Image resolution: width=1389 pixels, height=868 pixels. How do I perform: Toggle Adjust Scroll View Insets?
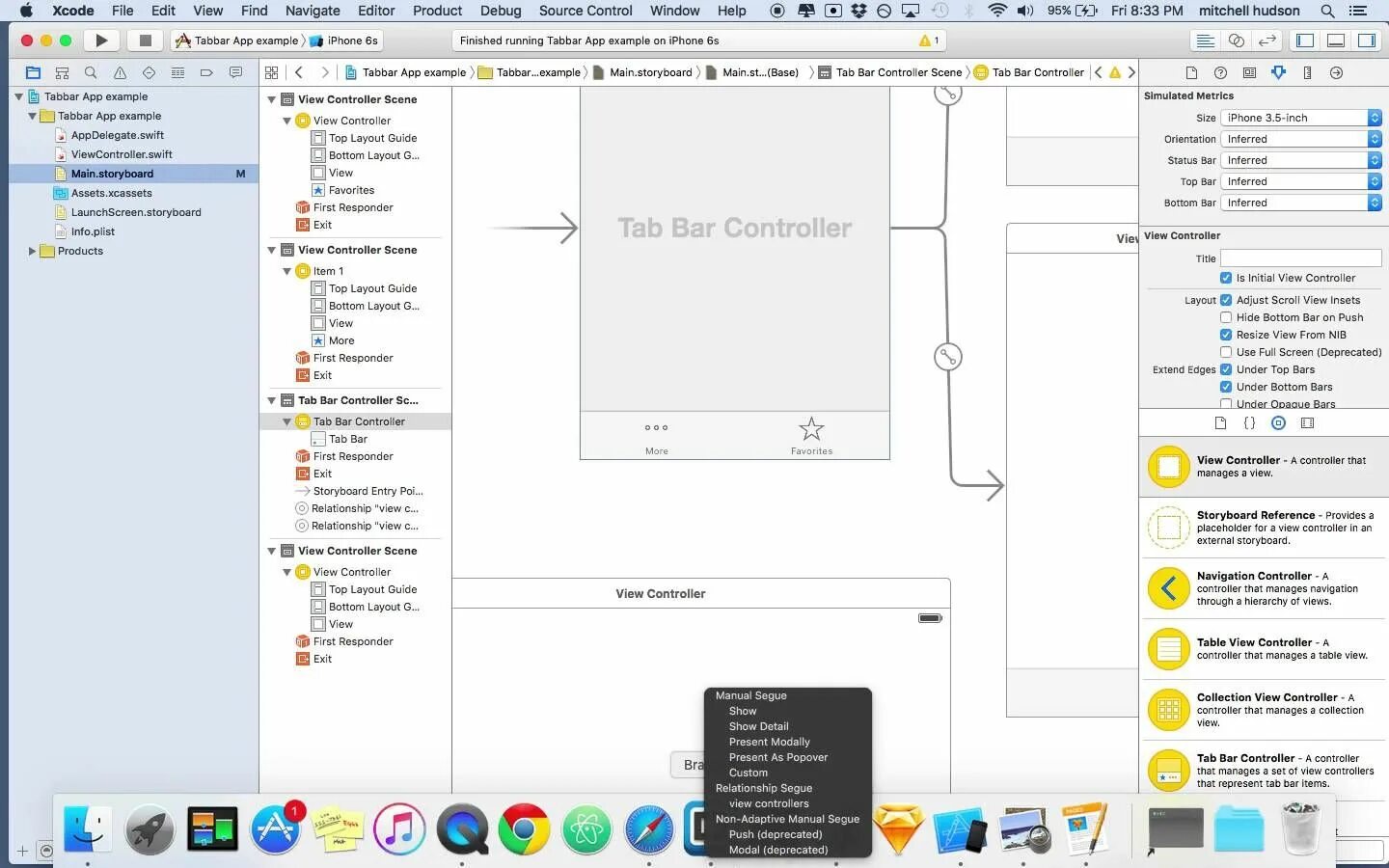click(x=1226, y=300)
